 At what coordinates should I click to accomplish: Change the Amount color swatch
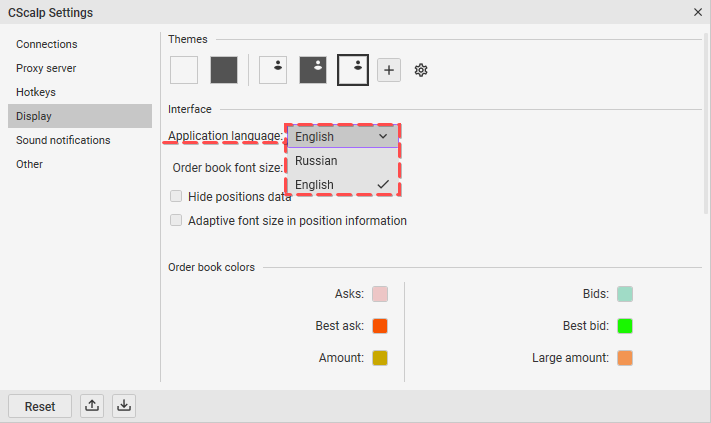(380, 358)
